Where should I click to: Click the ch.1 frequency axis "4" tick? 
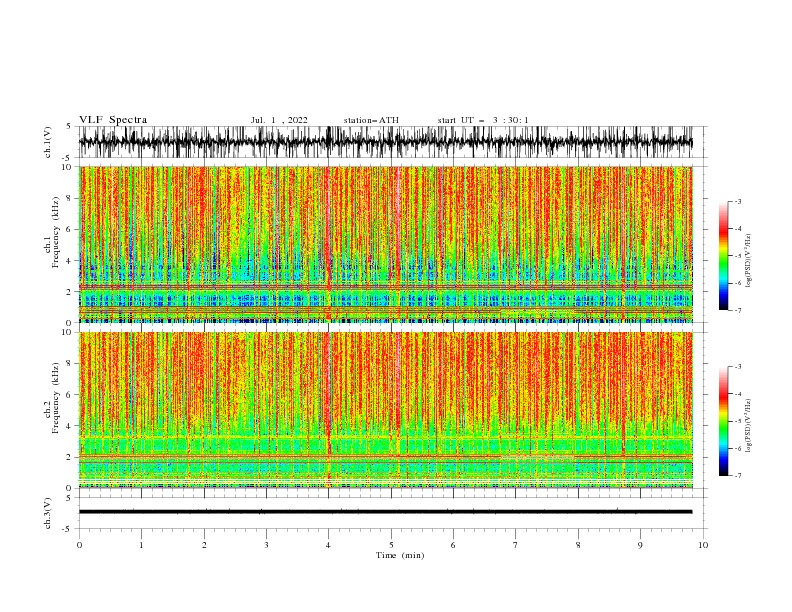coord(69,261)
